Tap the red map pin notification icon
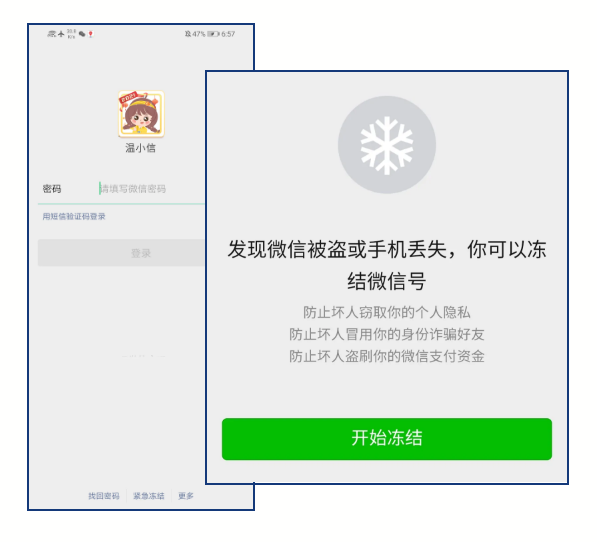Image resolution: width=597 pixels, height=542 pixels. click(x=91, y=34)
